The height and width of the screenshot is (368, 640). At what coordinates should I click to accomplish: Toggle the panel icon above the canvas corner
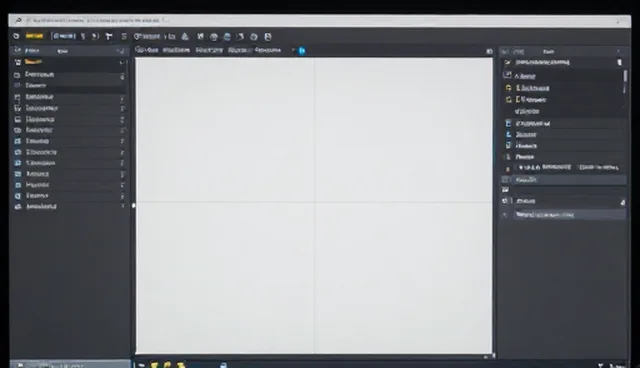point(489,51)
